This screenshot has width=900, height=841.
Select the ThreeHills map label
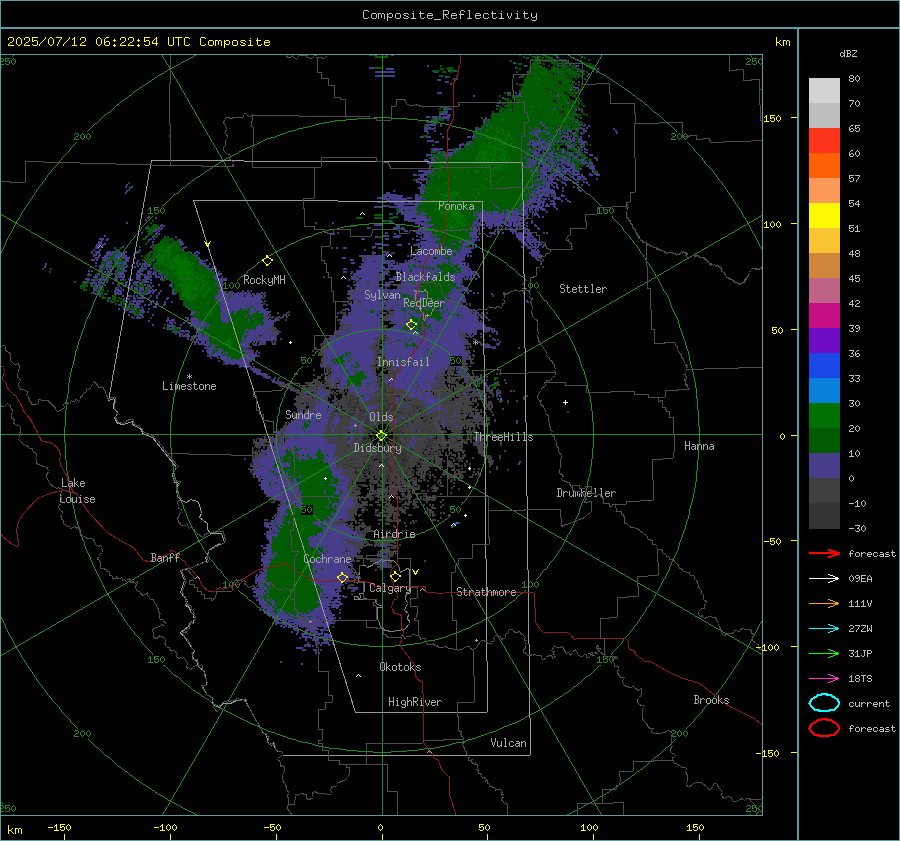(503, 437)
